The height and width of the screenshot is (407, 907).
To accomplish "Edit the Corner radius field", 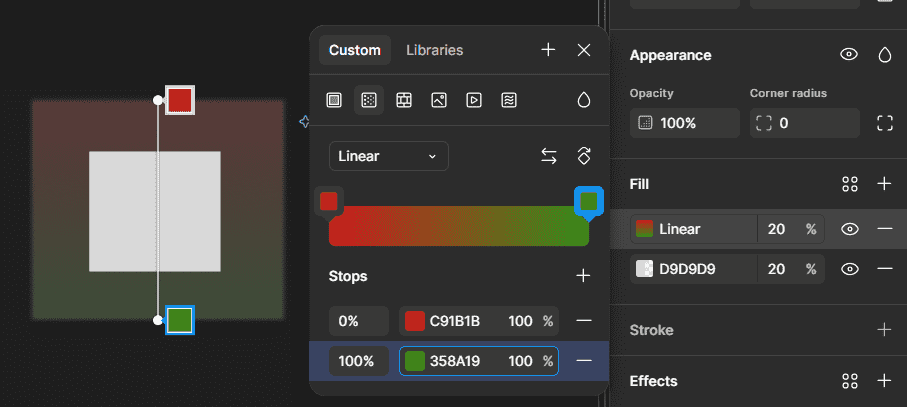I will [x=805, y=123].
